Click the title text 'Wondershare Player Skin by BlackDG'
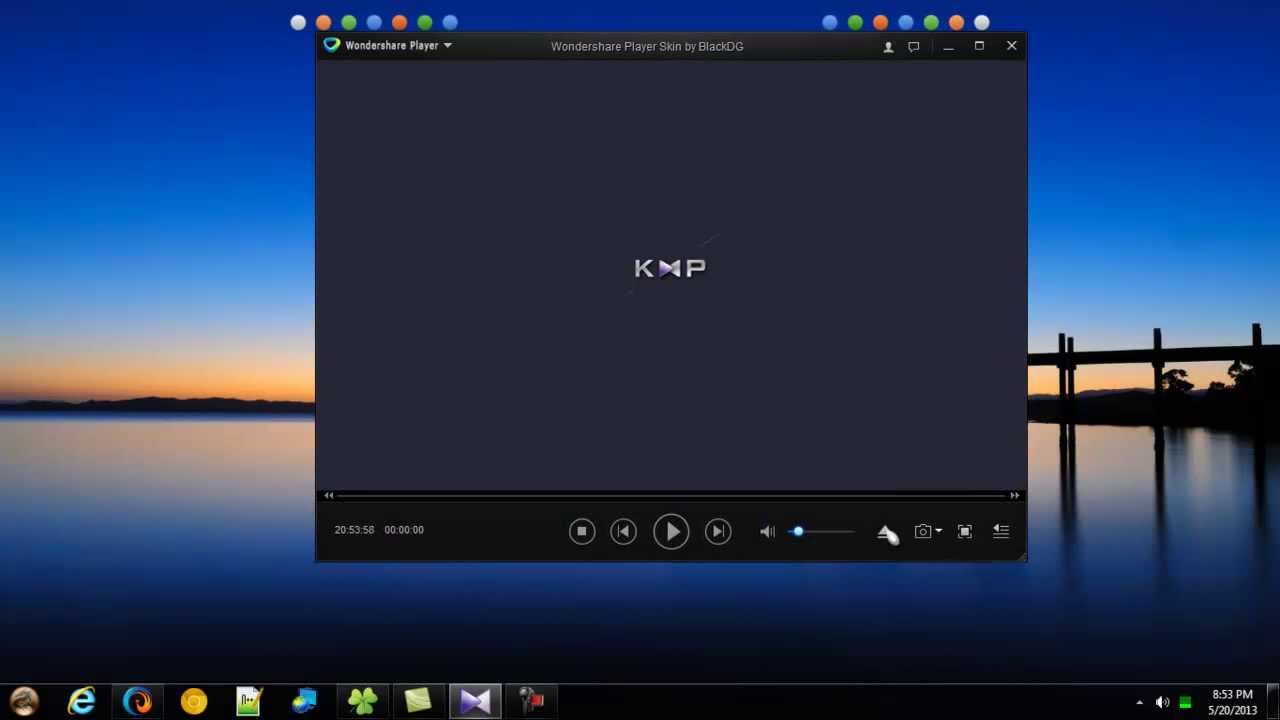Screen dimensions: 1280x720 647,46
